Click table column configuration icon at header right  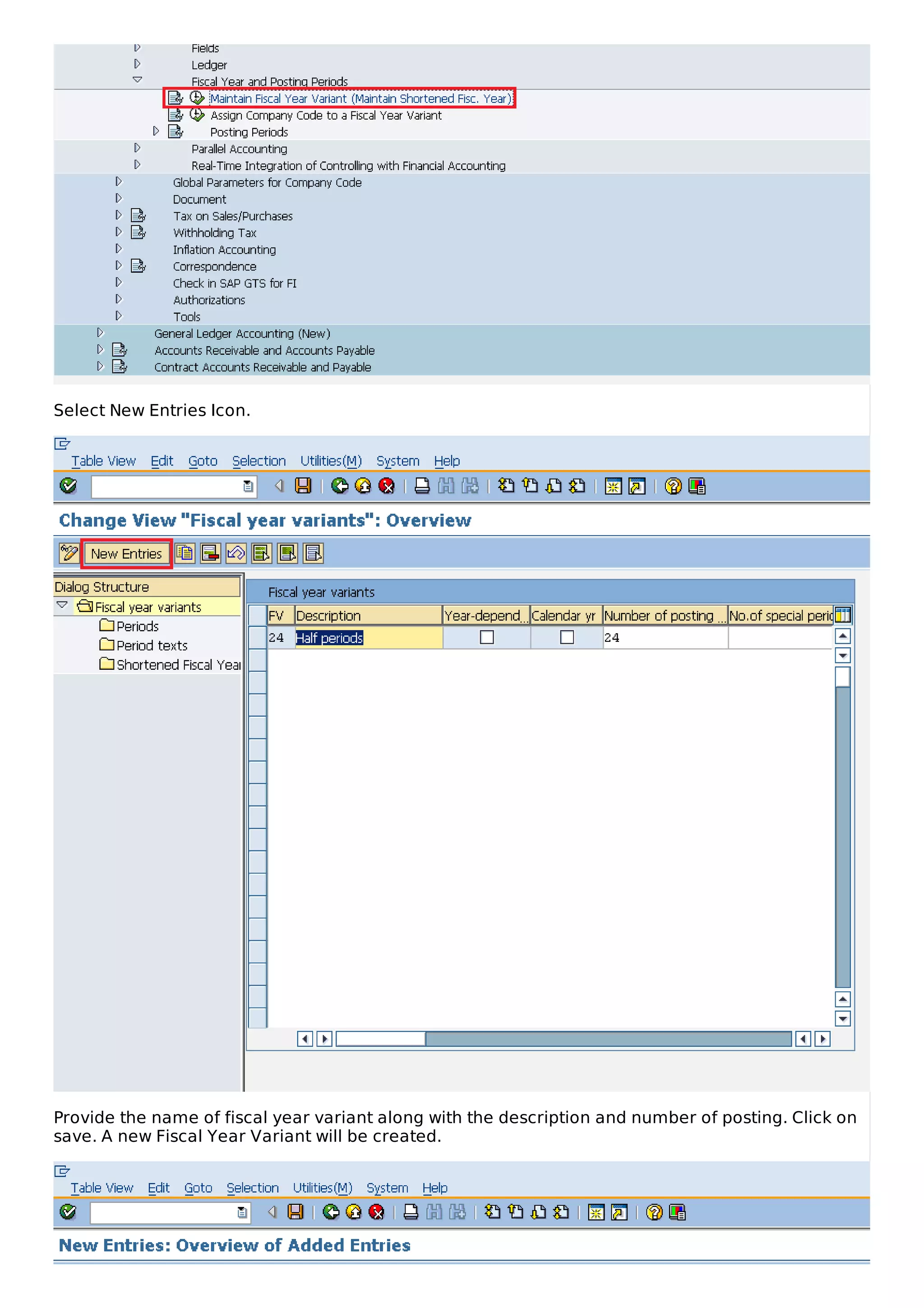point(843,615)
